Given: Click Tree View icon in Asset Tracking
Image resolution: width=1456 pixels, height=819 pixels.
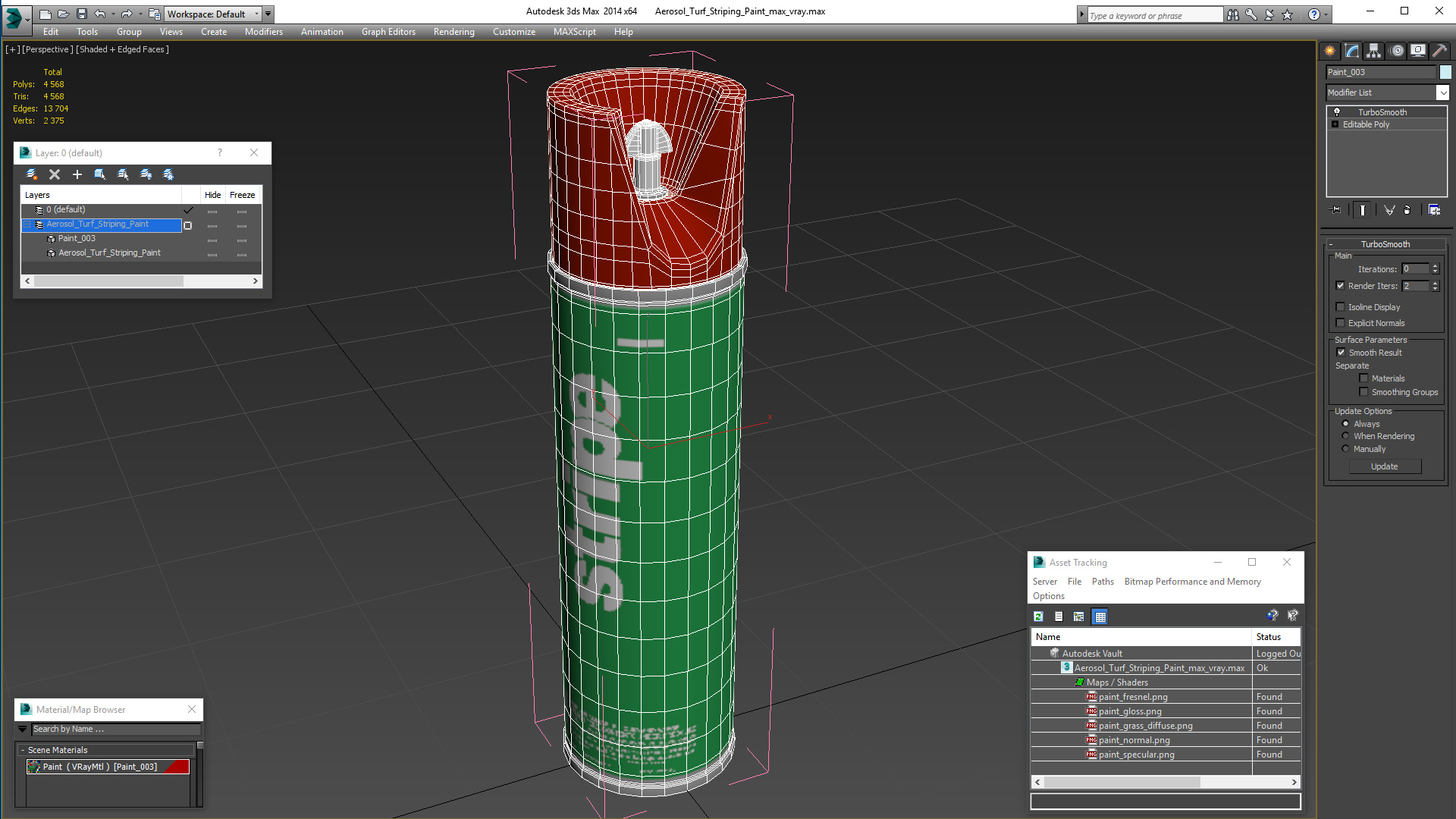Looking at the screenshot, I should 1079,617.
